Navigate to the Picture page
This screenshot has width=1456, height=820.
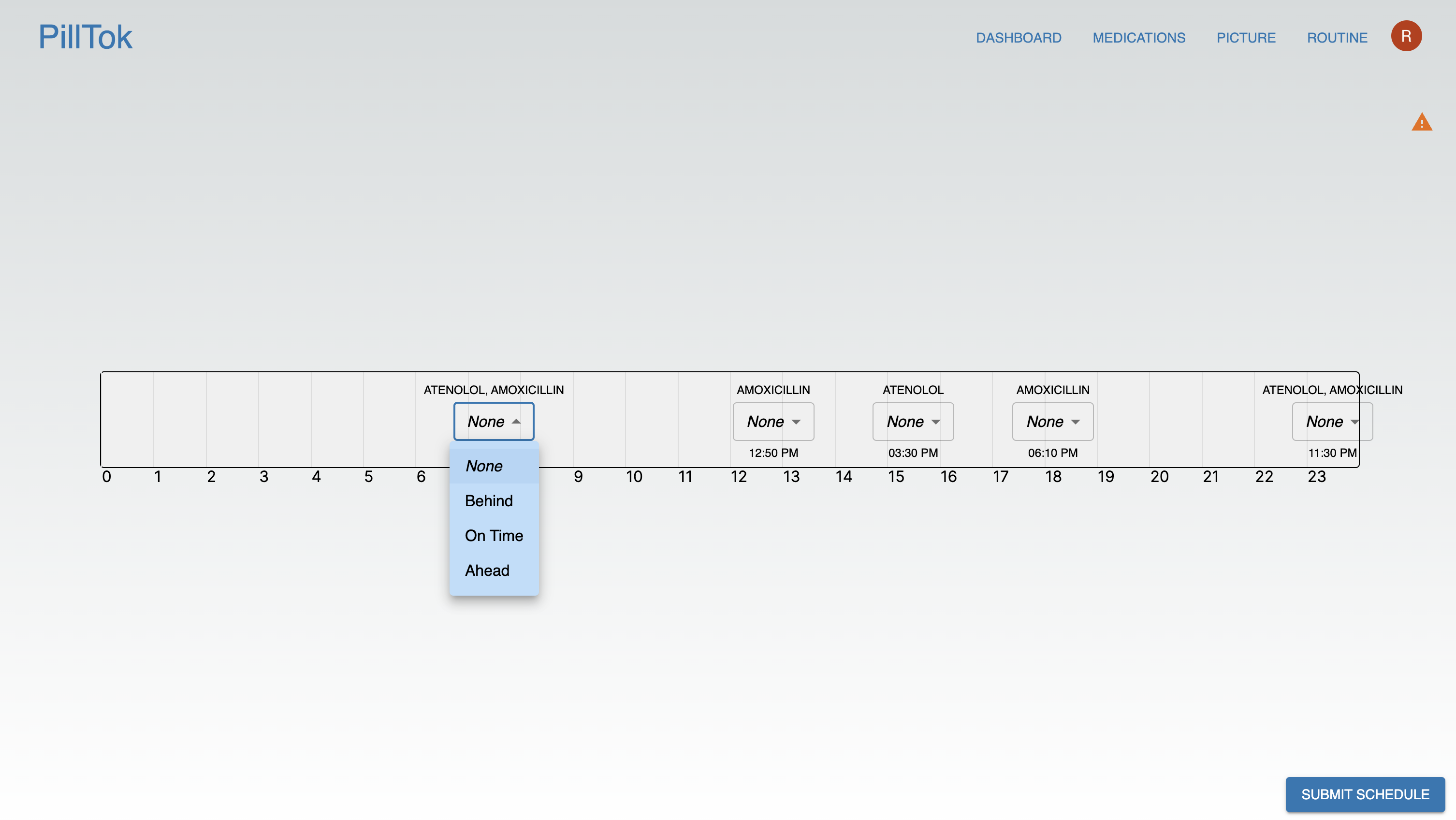click(1245, 38)
